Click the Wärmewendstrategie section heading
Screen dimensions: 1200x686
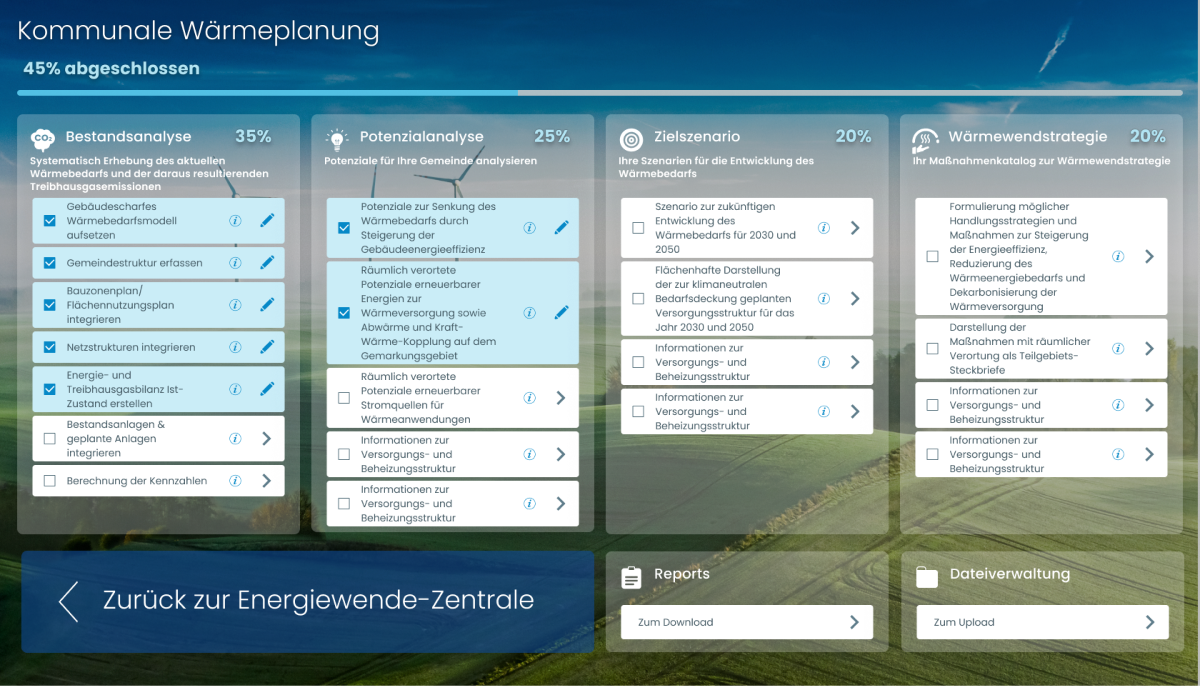(1028, 137)
